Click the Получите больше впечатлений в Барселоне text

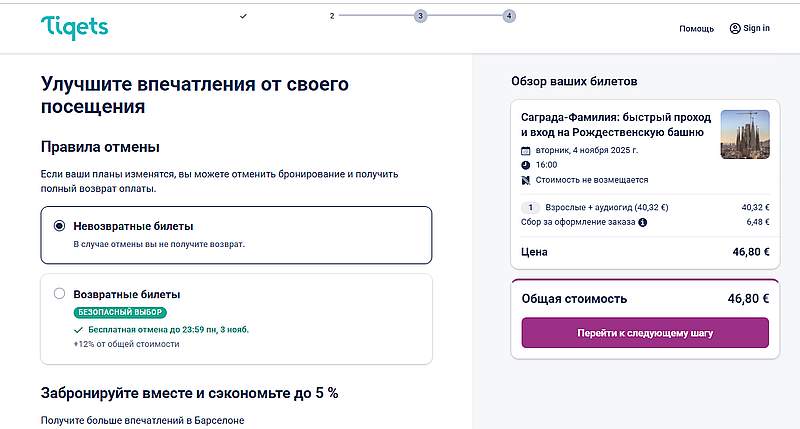(x=142, y=421)
